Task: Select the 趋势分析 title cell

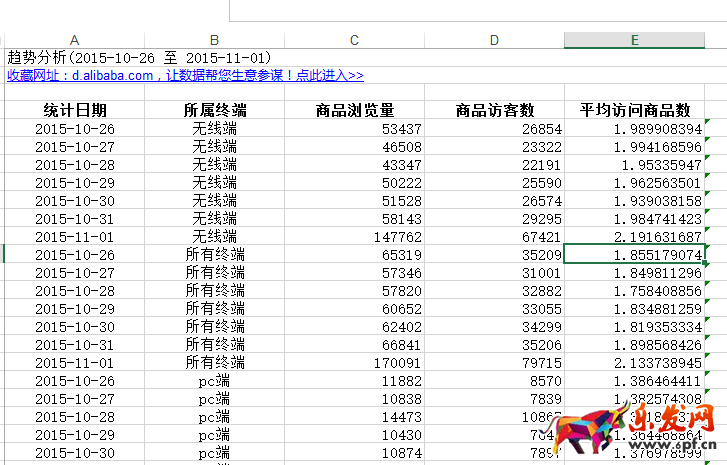Action: coord(138,58)
